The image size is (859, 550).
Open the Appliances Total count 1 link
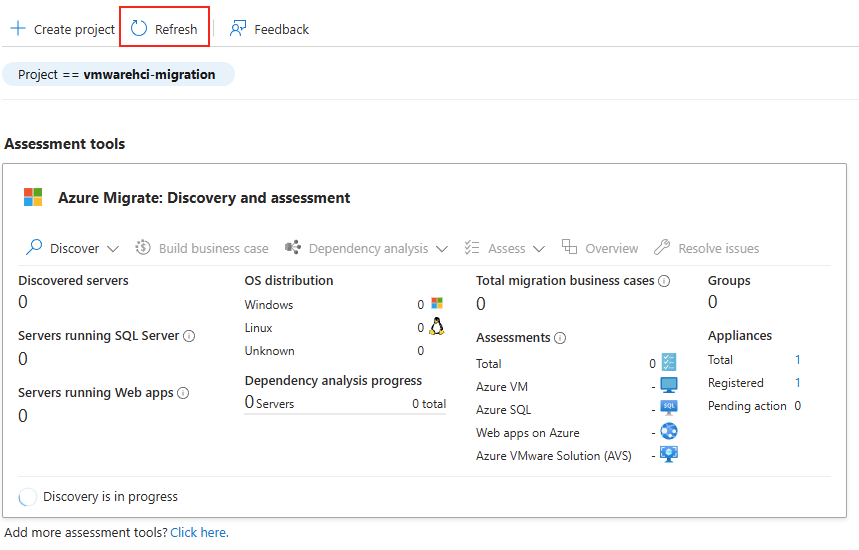pyautogui.click(x=798, y=360)
